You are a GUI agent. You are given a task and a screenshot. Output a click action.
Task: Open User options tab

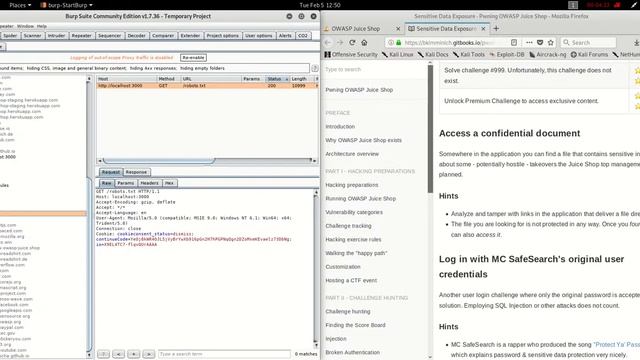coord(259,36)
